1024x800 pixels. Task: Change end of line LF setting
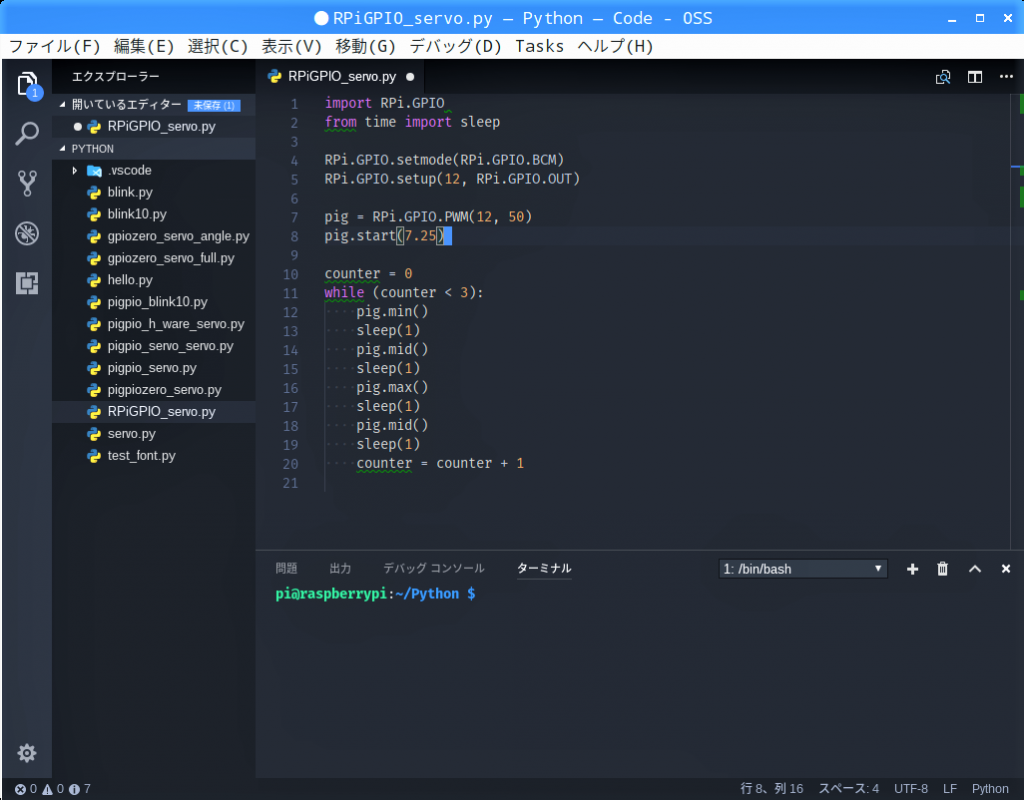click(950, 789)
